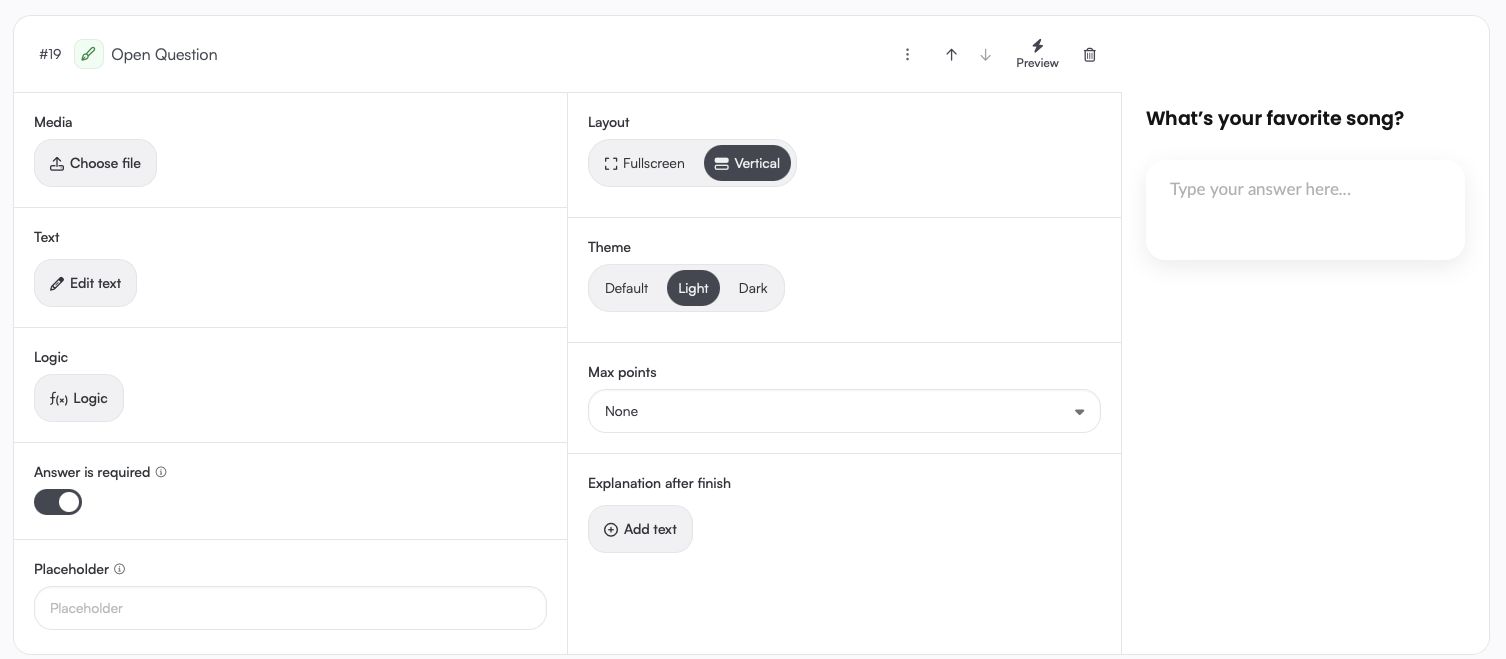Screen dimensions: 1506x659
Task: Select the Vertical layout option
Action: point(747,163)
